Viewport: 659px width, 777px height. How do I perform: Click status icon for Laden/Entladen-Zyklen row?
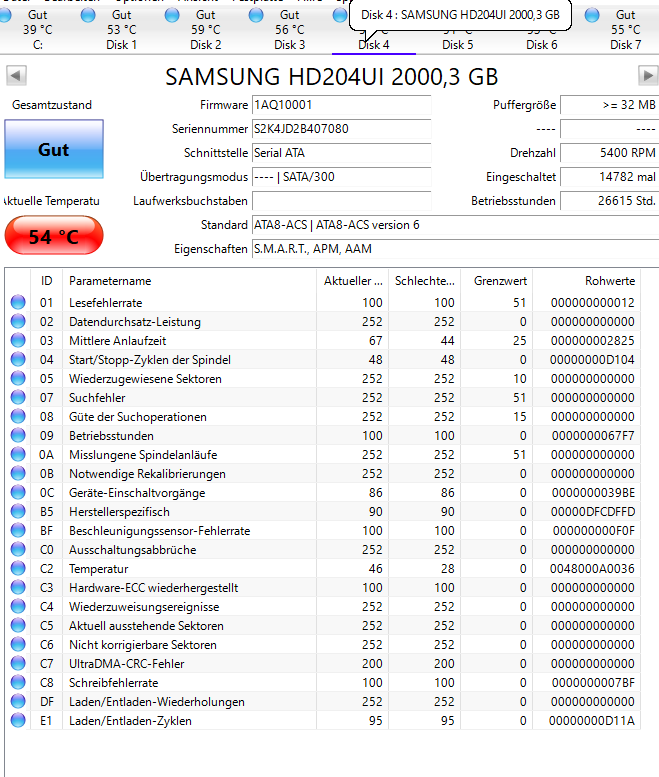18,721
